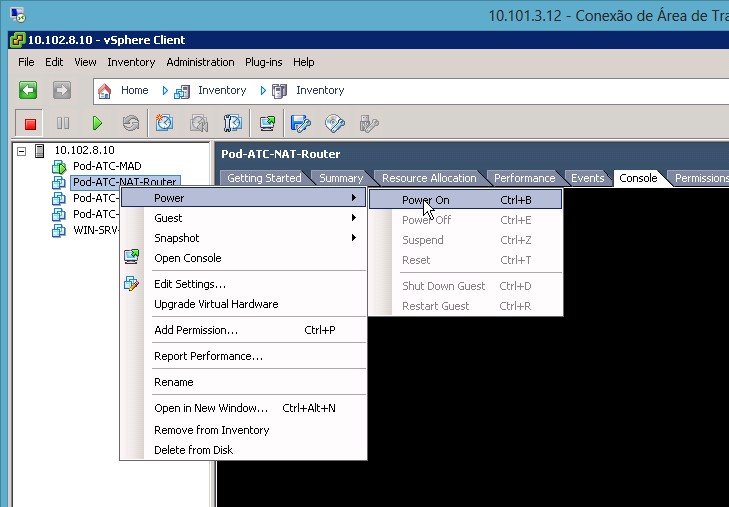Choose Power On in the submenu
729x507 pixels.
426,200
